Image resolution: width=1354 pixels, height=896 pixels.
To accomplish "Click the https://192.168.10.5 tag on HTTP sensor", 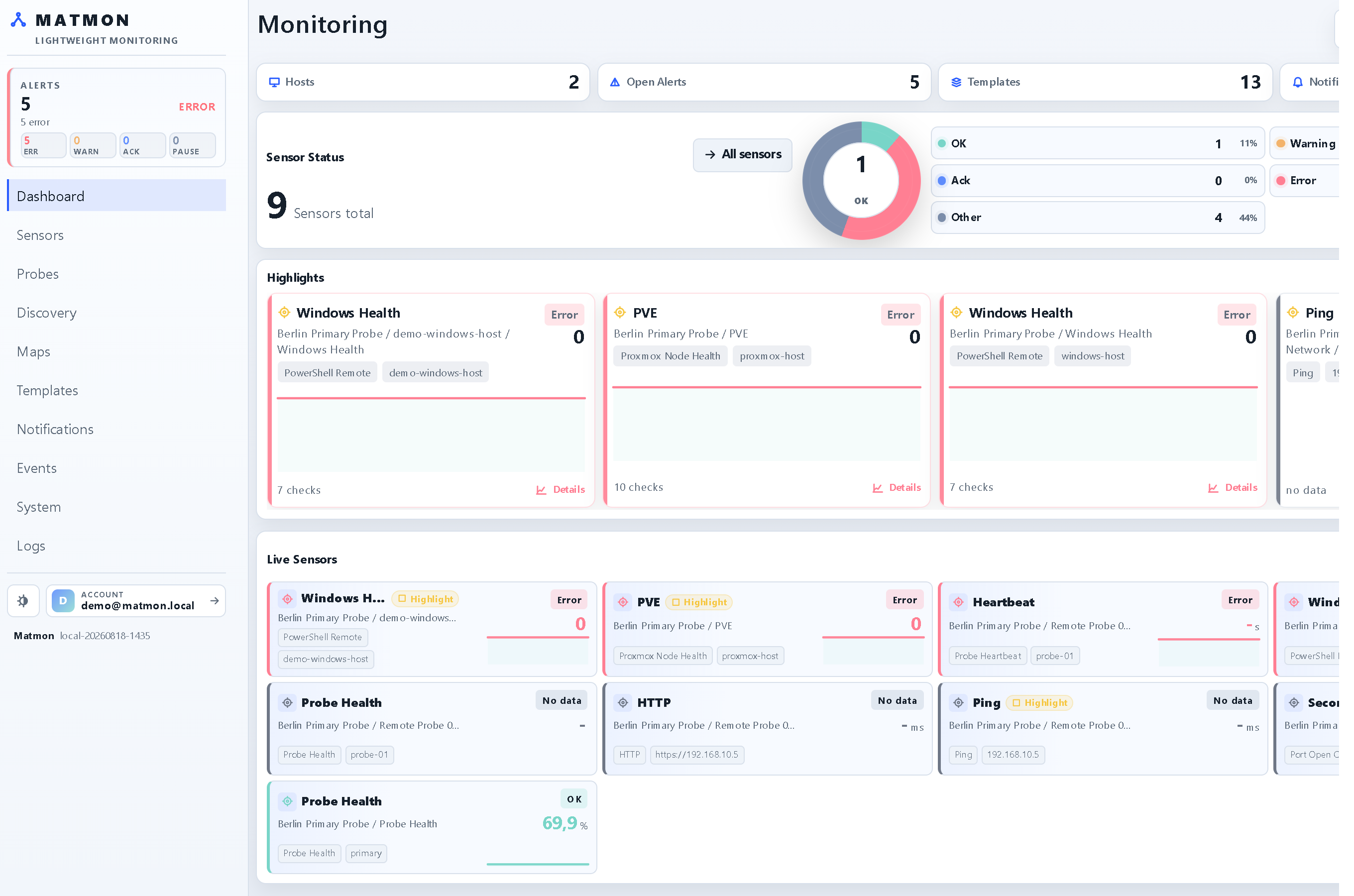I will pyautogui.click(x=696, y=754).
